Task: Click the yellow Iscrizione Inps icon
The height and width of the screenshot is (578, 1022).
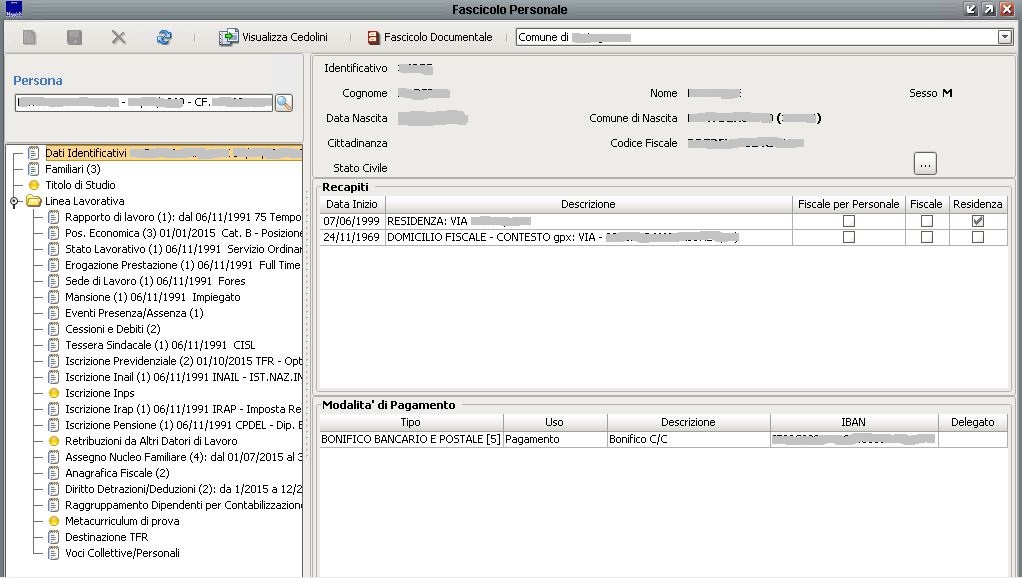Action: pyautogui.click(x=53, y=393)
